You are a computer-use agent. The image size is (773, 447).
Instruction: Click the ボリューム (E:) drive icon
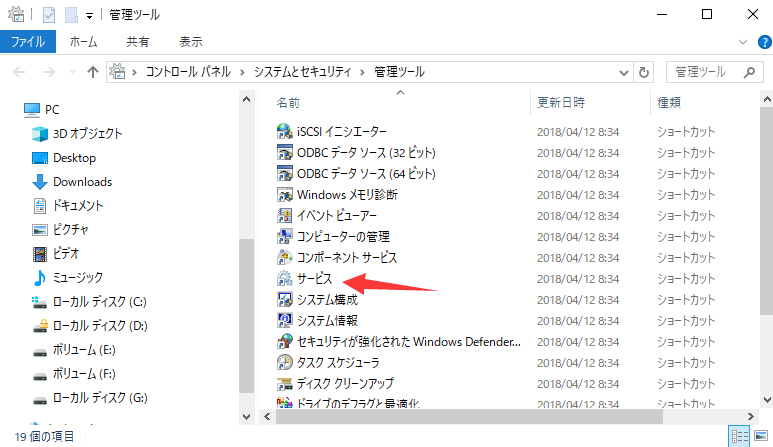coord(39,352)
